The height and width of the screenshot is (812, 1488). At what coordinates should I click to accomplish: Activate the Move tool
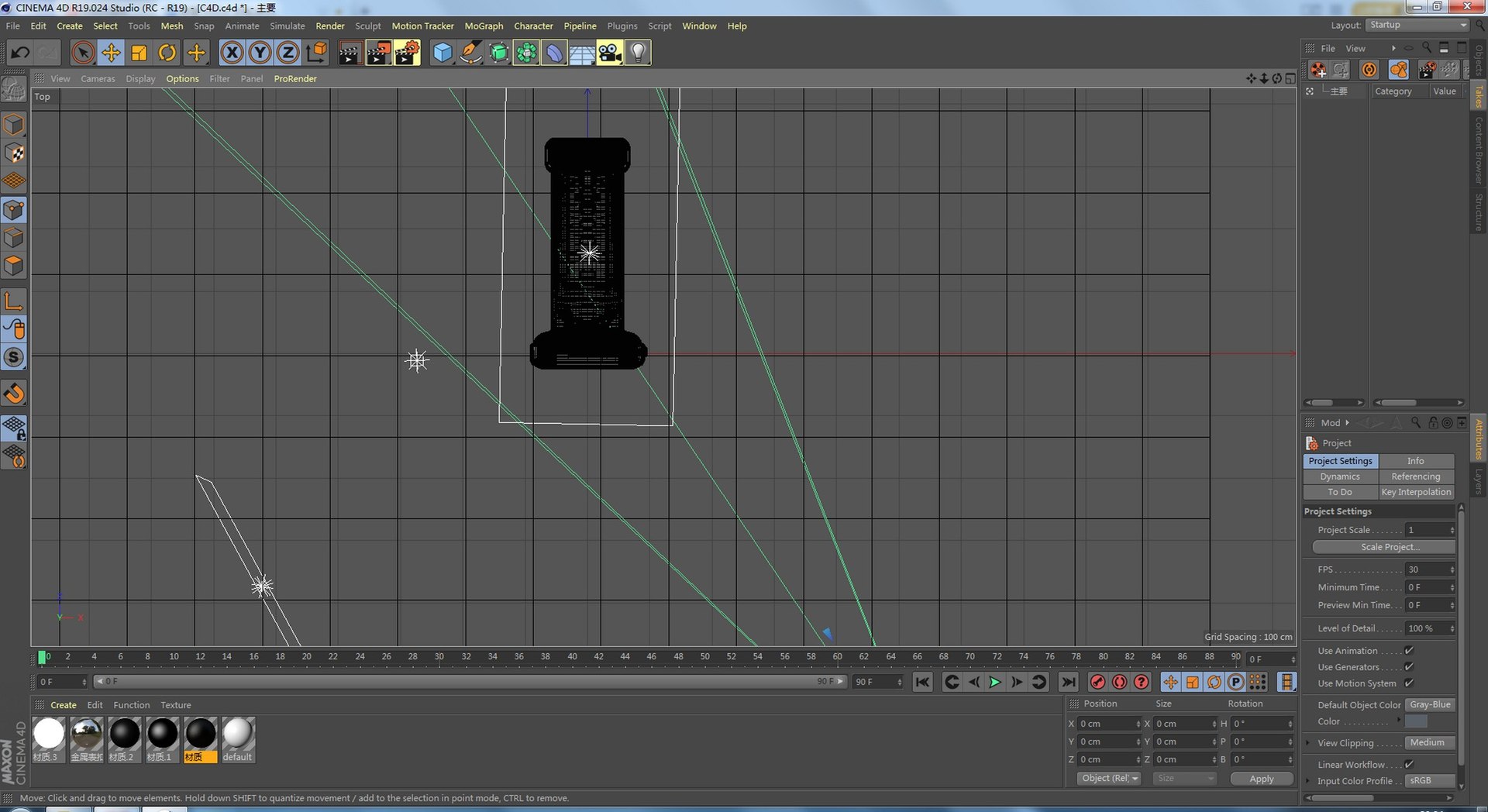point(111,53)
